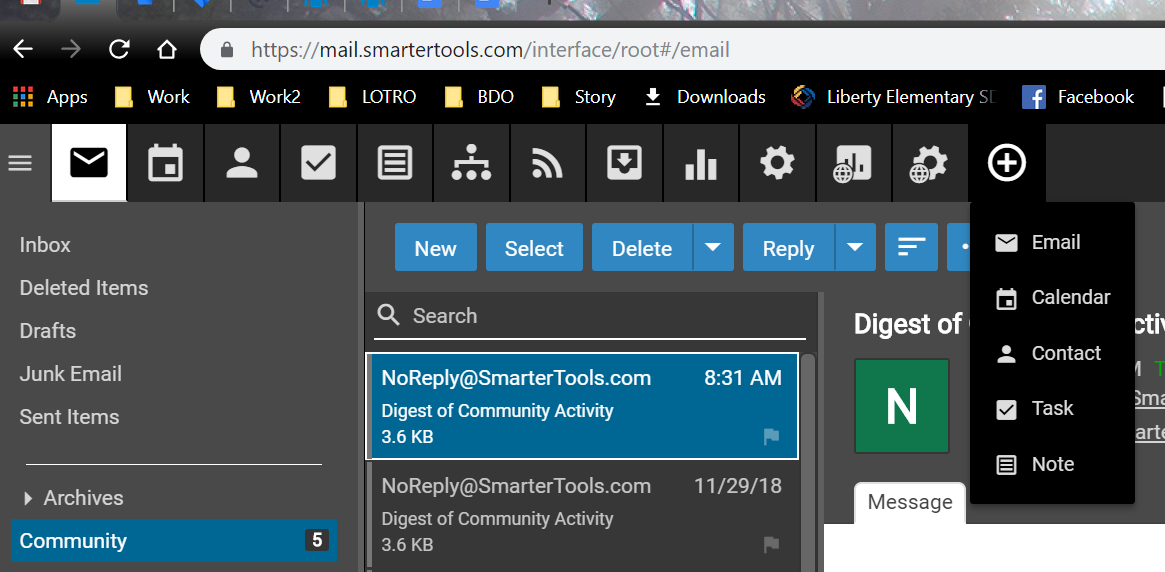Open the RSS feeds icon
The width and height of the screenshot is (1165, 572).
pyautogui.click(x=547, y=163)
